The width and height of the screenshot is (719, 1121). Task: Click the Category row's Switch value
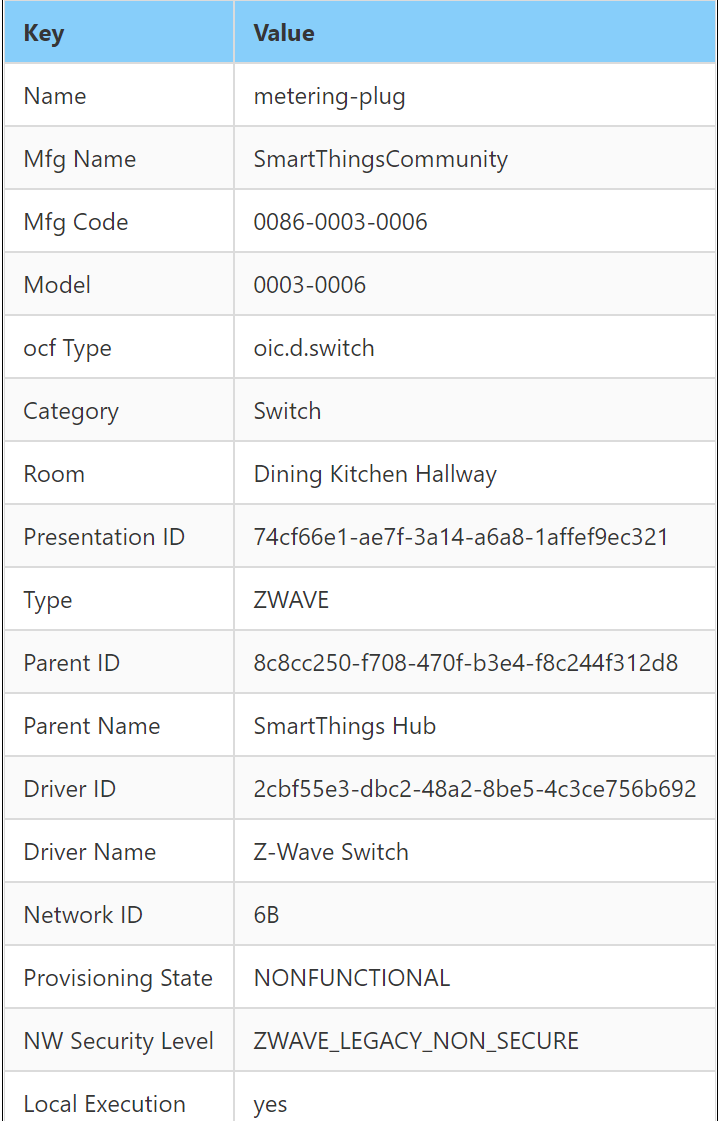pos(287,411)
